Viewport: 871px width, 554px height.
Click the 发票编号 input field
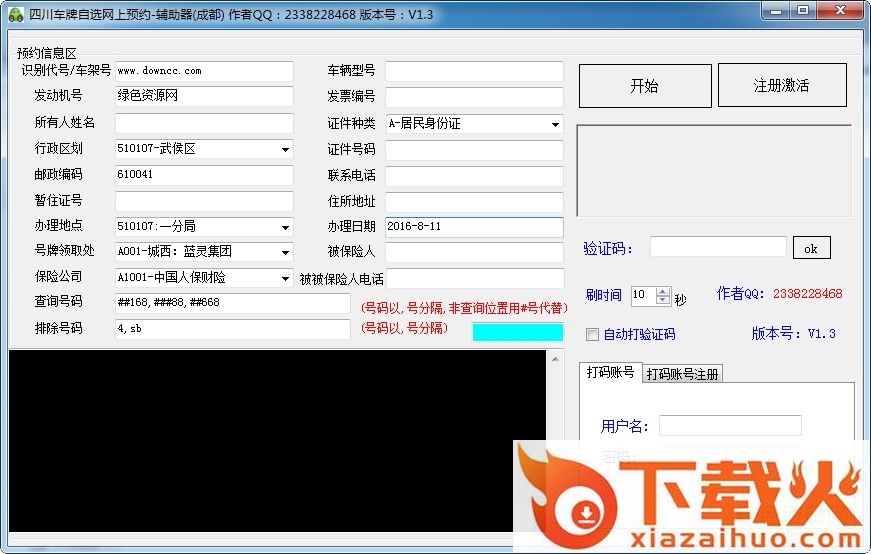tap(474, 97)
